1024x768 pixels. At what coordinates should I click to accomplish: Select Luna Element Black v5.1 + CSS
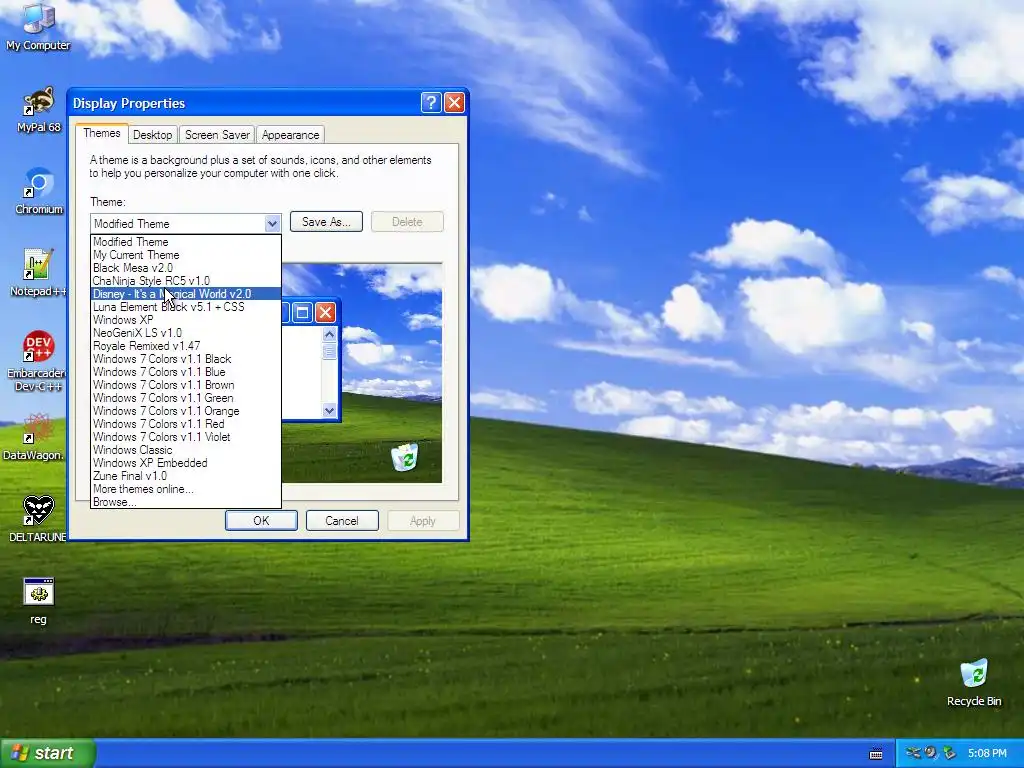click(185, 307)
